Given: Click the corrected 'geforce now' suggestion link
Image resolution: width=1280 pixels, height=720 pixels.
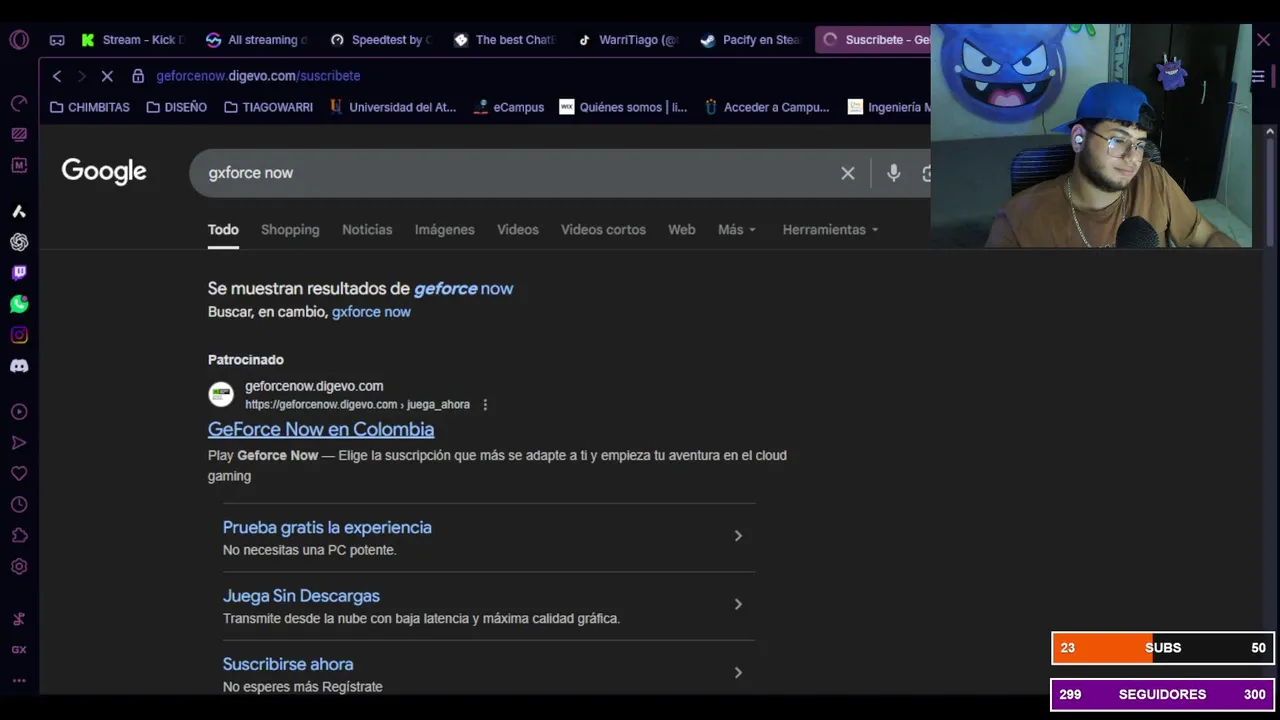Looking at the screenshot, I should (x=463, y=289).
